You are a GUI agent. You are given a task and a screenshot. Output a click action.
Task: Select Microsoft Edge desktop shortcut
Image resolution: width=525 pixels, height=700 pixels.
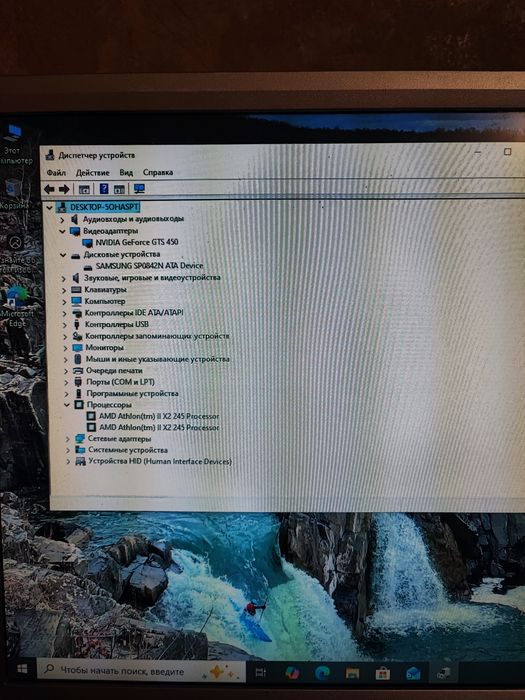tap(17, 307)
